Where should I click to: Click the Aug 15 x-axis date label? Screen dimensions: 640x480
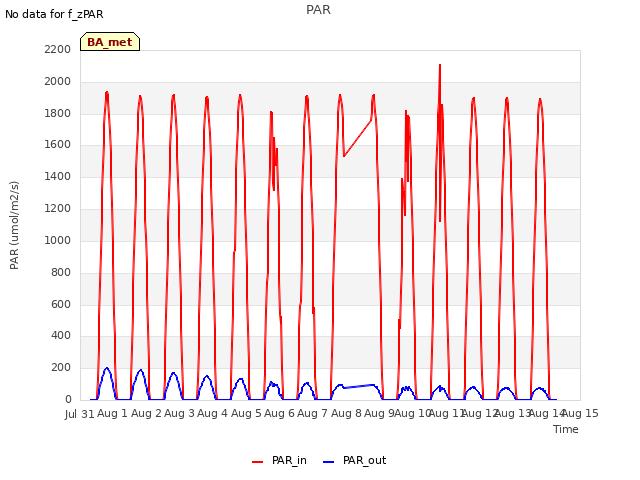[x=580, y=413]
